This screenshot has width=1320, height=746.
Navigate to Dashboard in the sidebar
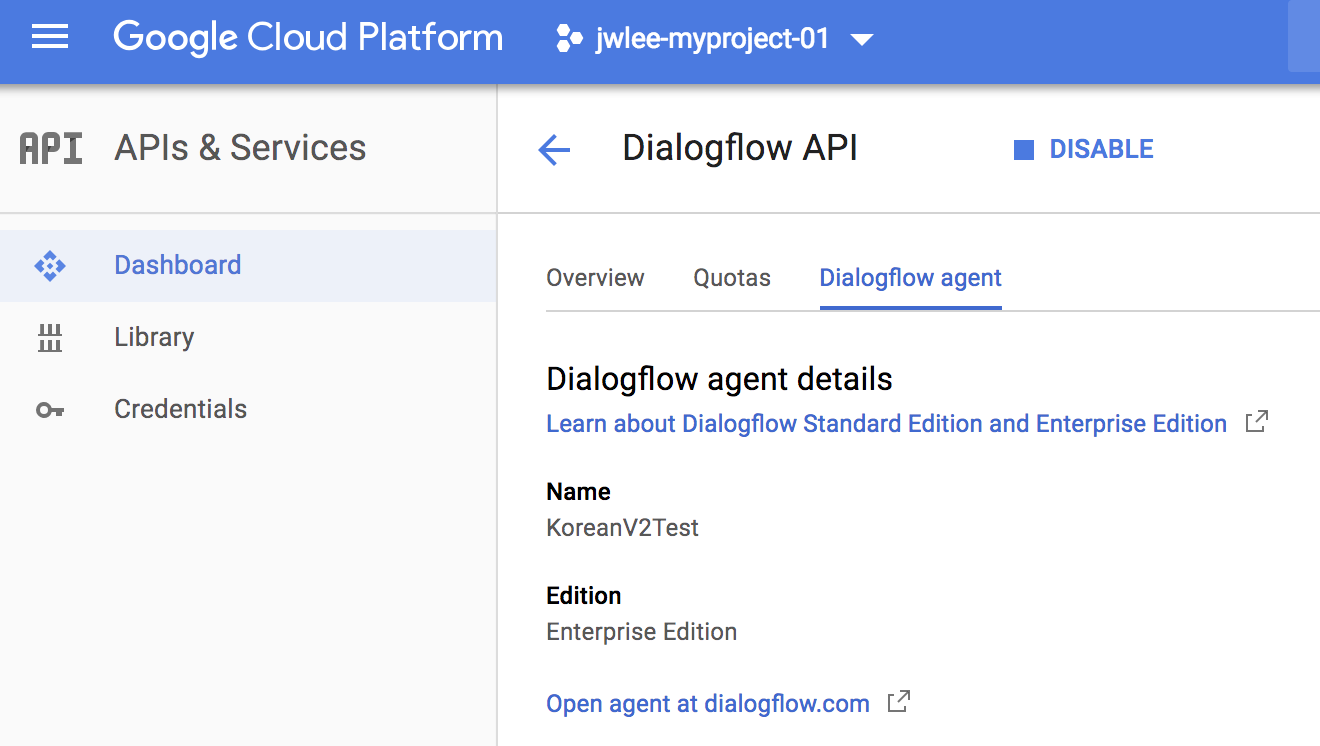pyautogui.click(x=177, y=264)
